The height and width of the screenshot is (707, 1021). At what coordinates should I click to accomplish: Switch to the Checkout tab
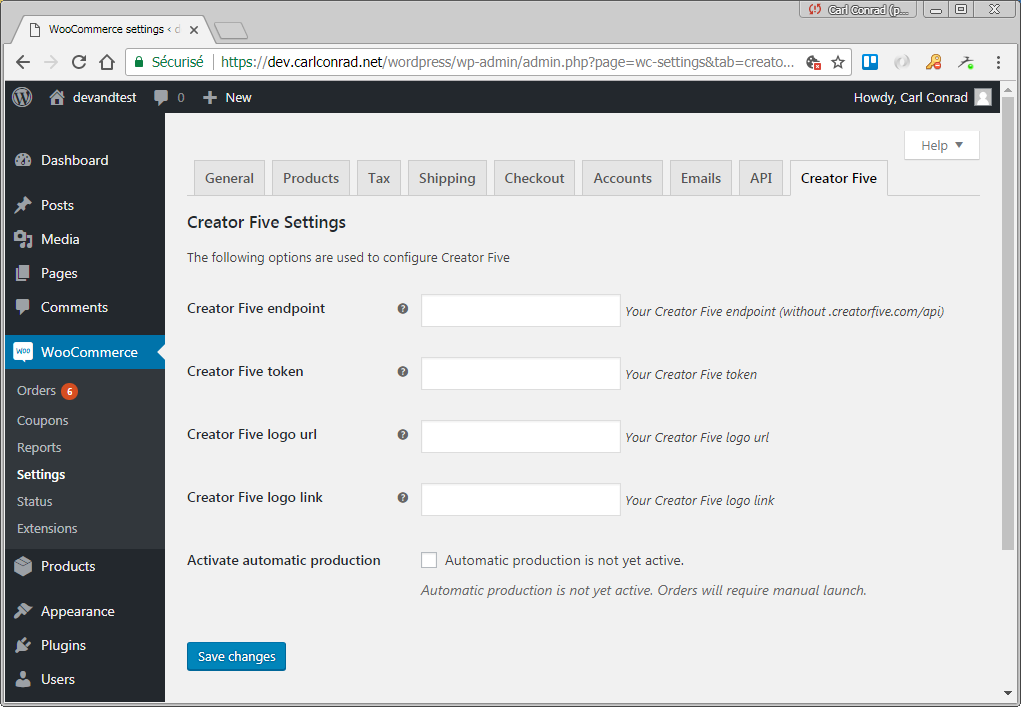coord(535,178)
